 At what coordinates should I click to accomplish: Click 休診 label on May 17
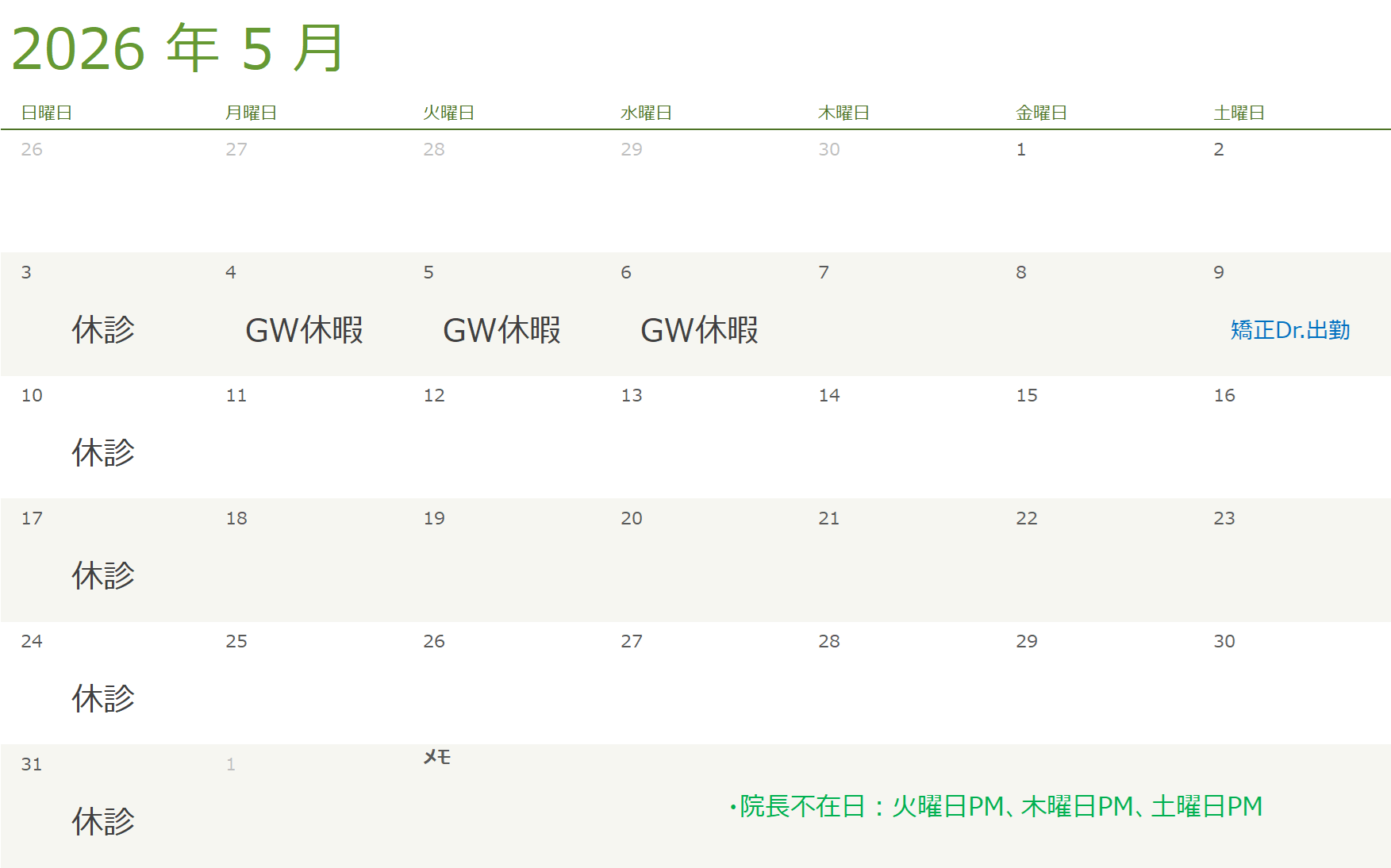click(x=103, y=576)
